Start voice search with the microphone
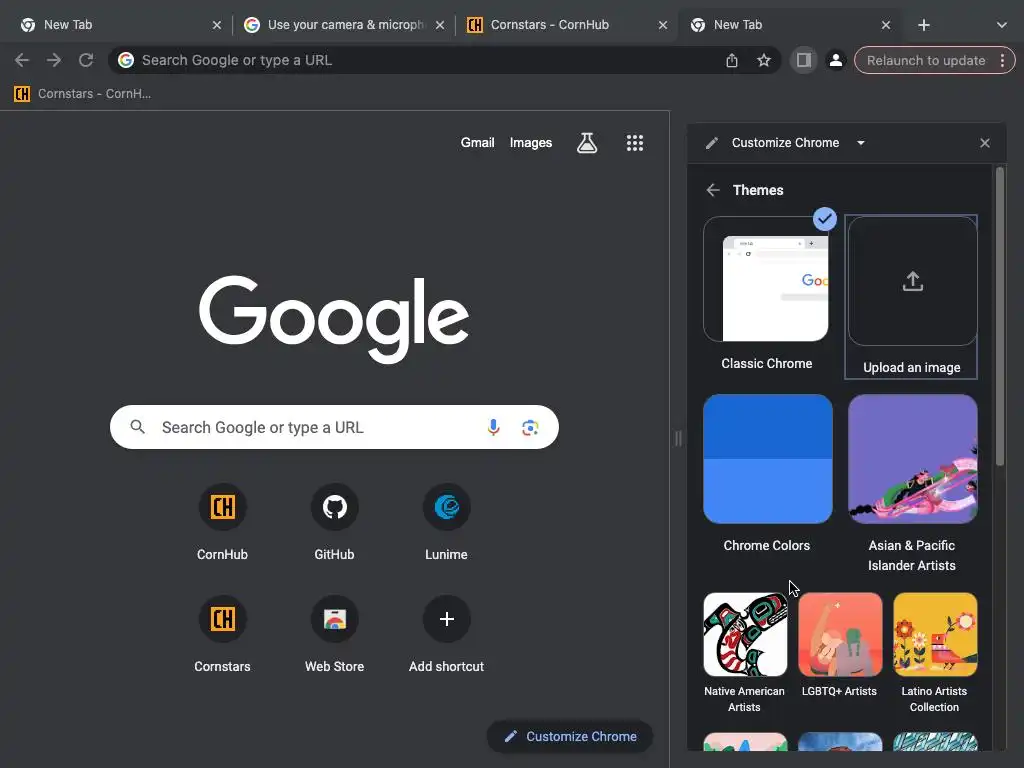This screenshot has width=1024, height=768. tap(493, 427)
